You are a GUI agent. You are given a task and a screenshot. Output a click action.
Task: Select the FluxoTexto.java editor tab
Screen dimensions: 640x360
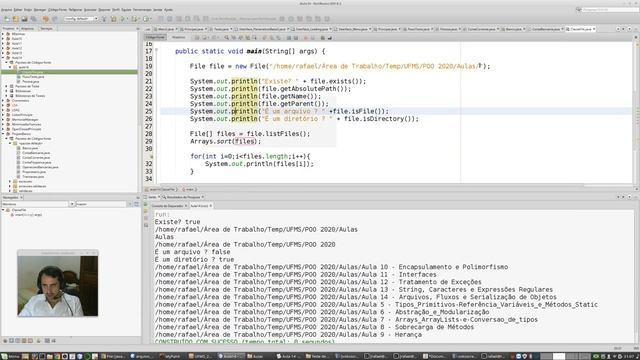coord(419,29)
